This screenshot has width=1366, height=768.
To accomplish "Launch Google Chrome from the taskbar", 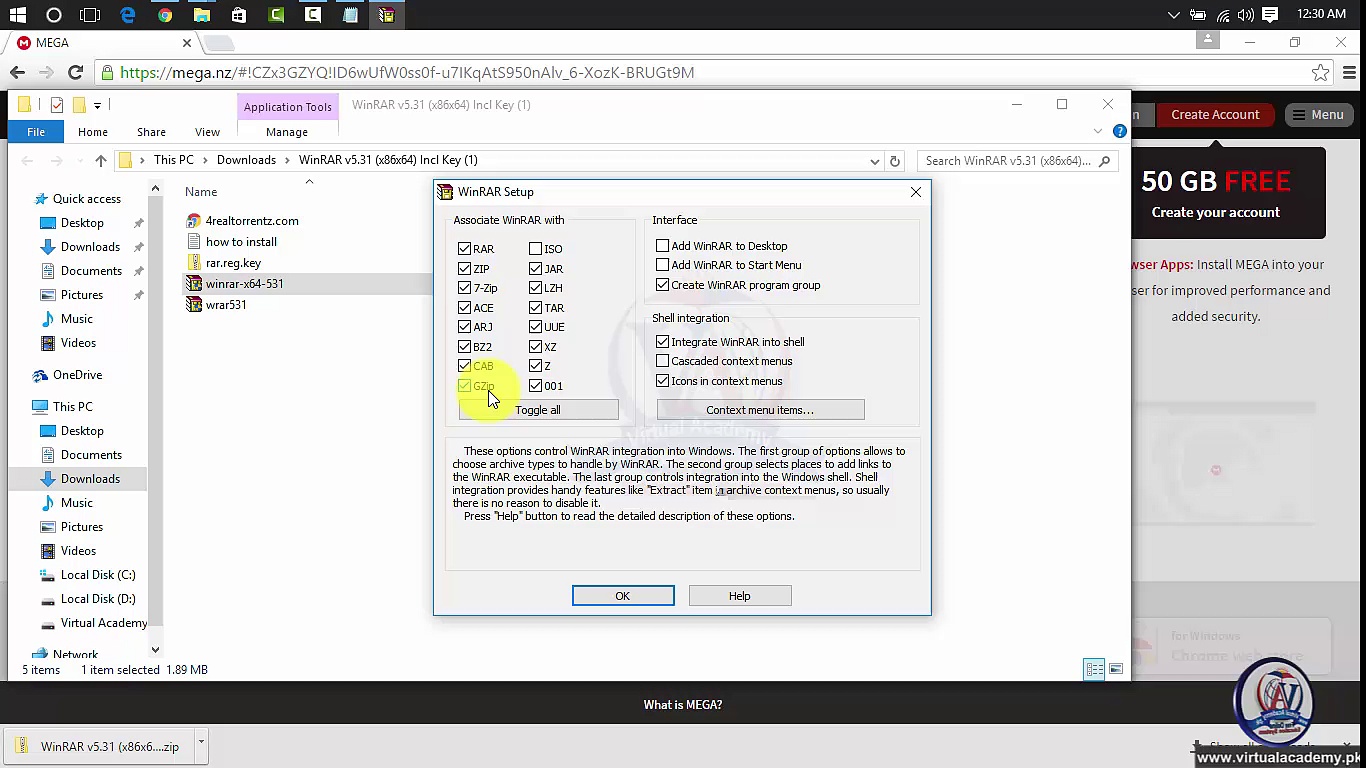I will pyautogui.click(x=165, y=15).
